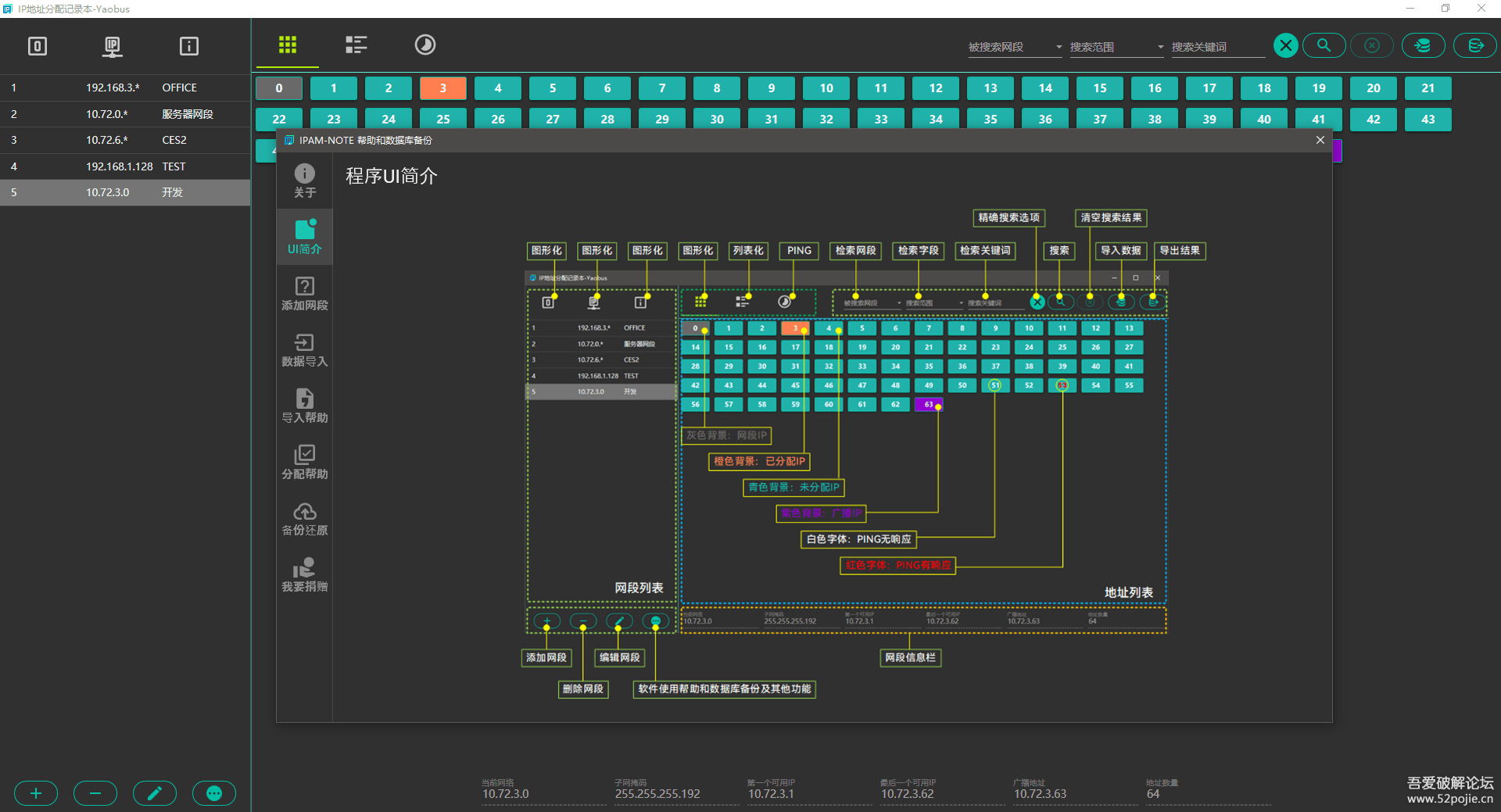Open the 备份还原 tab in help dialog
Image resolution: width=1501 pixels, height=812 pixels.
305,518
